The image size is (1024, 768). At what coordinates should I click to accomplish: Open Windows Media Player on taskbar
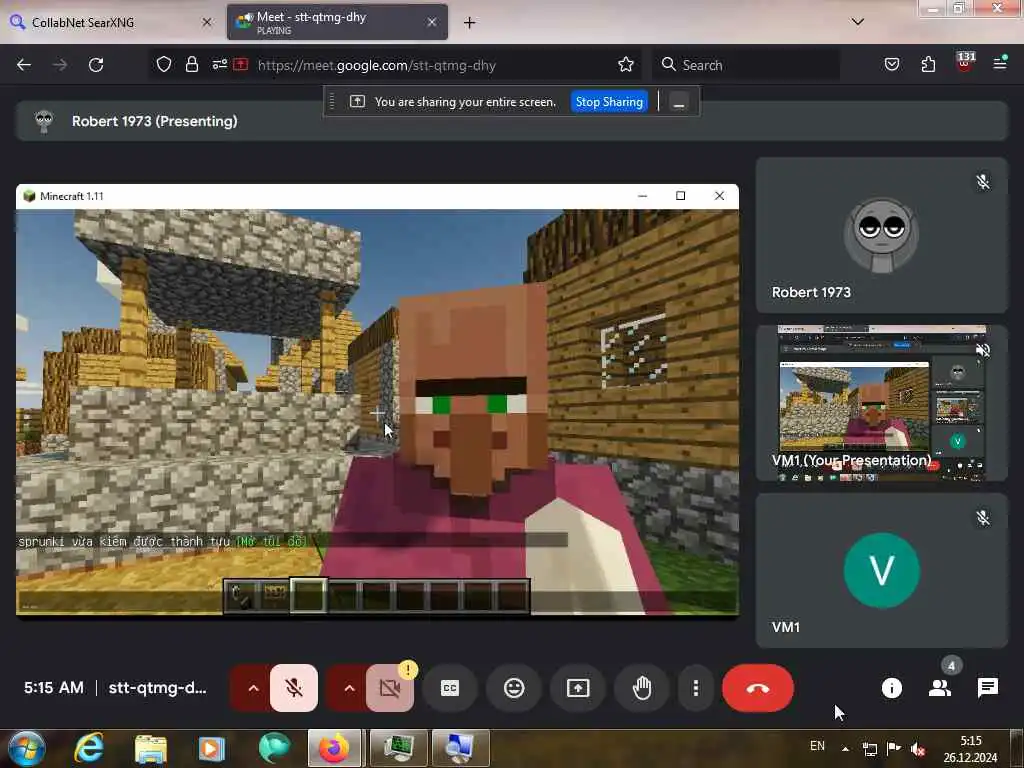point(212,748)
